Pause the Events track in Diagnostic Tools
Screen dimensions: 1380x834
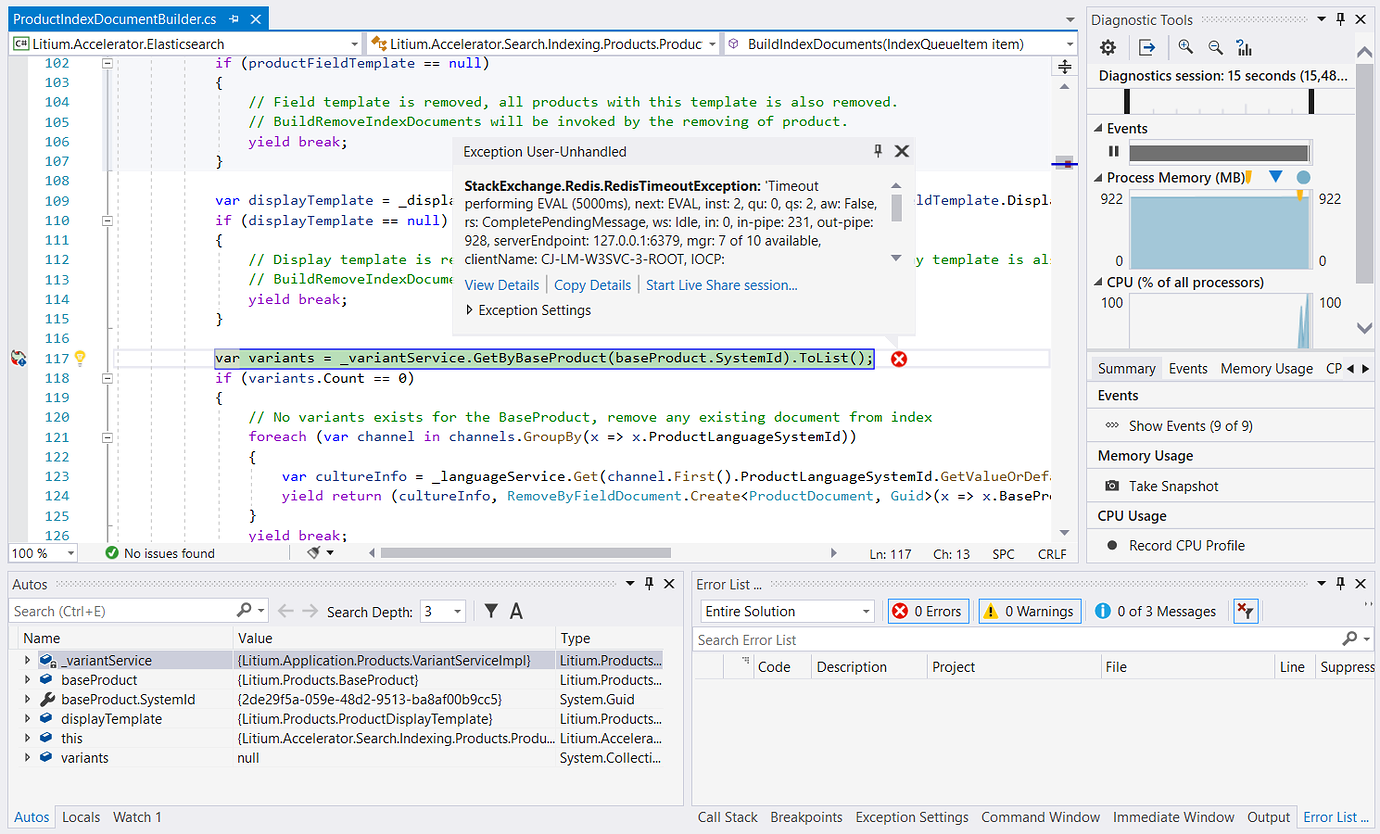1113,152
